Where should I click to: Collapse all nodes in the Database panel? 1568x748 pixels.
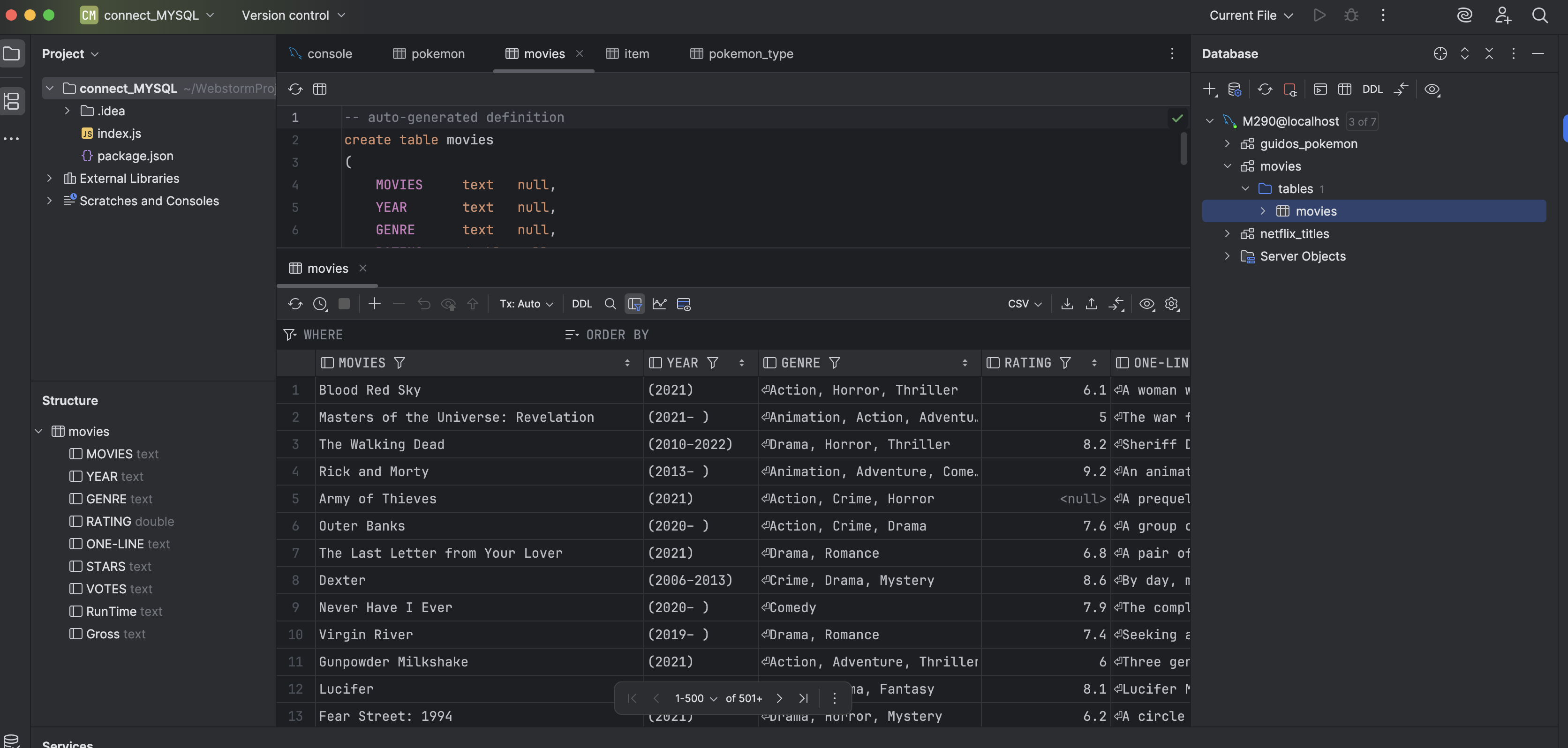(1489, 53)
